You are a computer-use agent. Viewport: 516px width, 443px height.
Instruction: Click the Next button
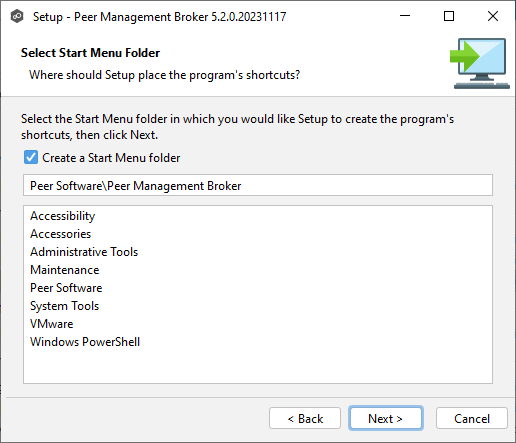click(386, 418)
